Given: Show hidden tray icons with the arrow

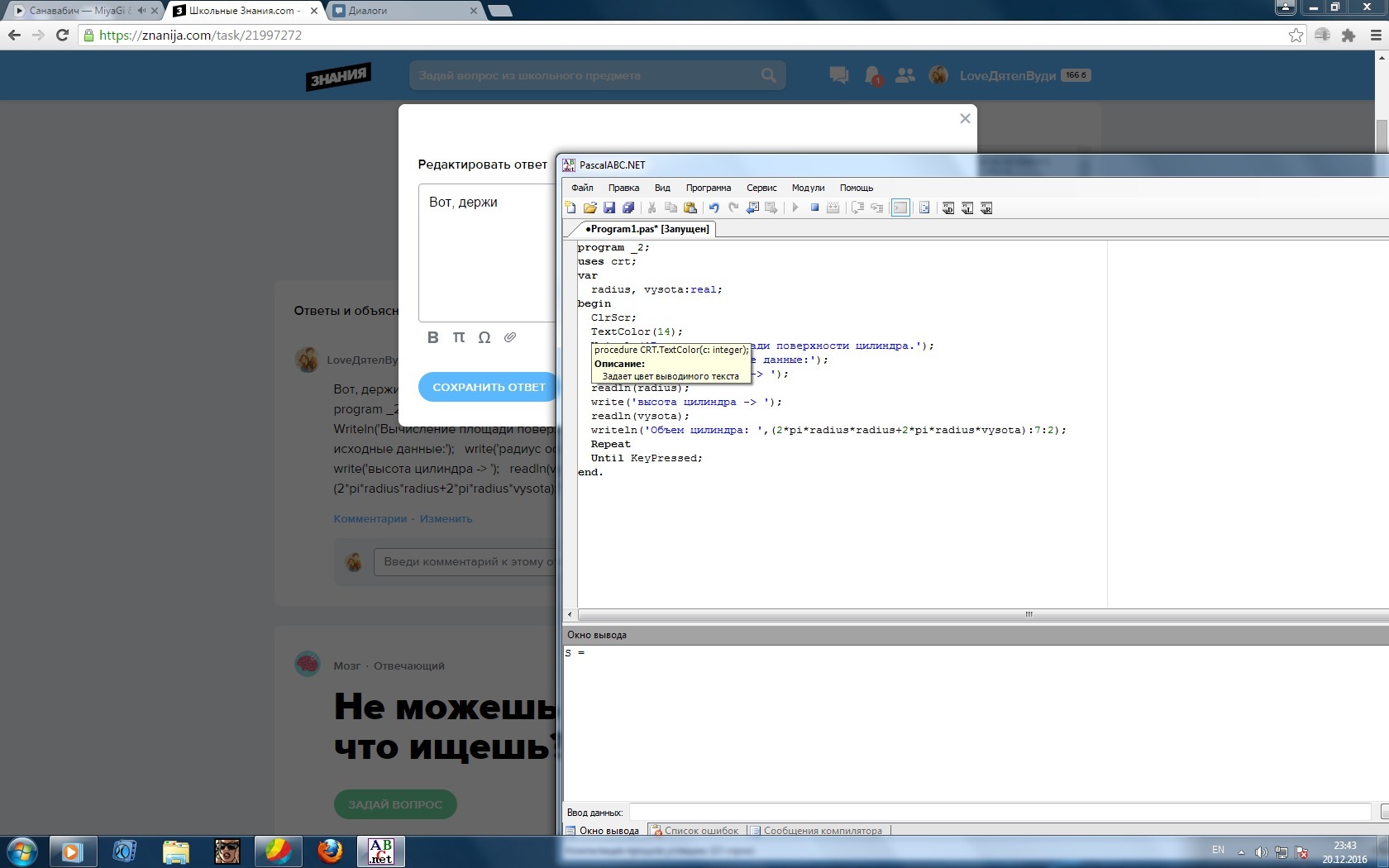Looking at the screenshot, I should [1241, 851].
